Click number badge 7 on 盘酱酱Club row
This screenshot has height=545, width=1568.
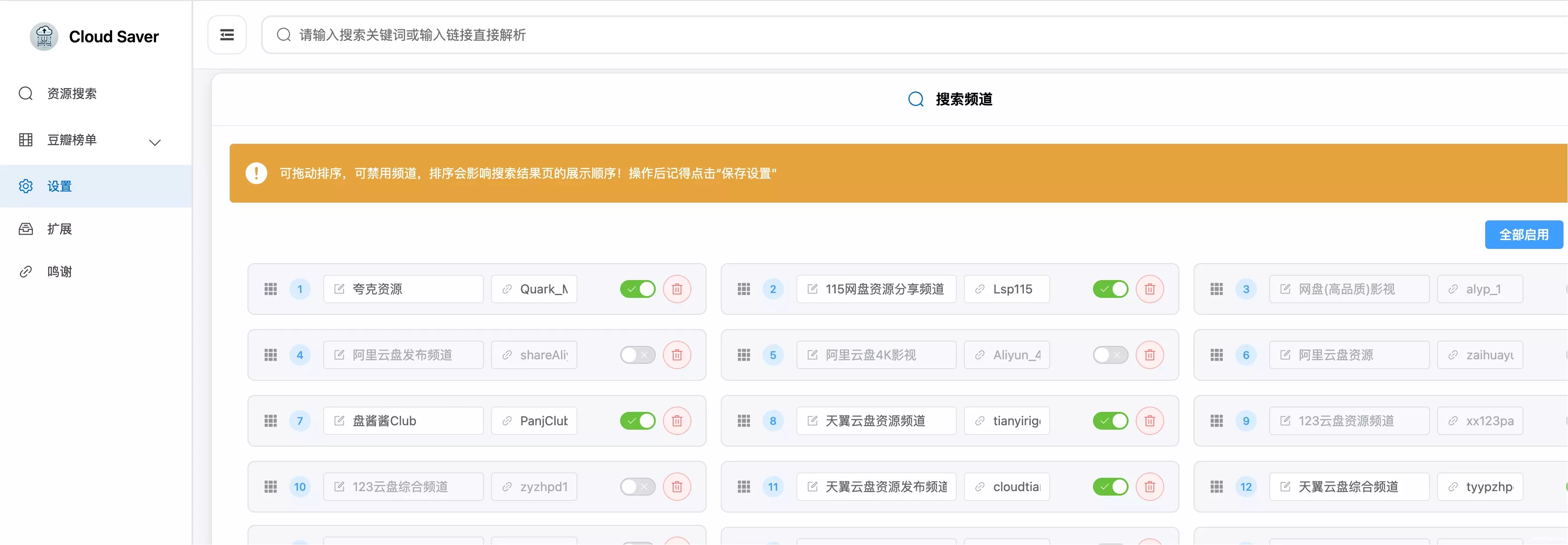tap(300, 421)
